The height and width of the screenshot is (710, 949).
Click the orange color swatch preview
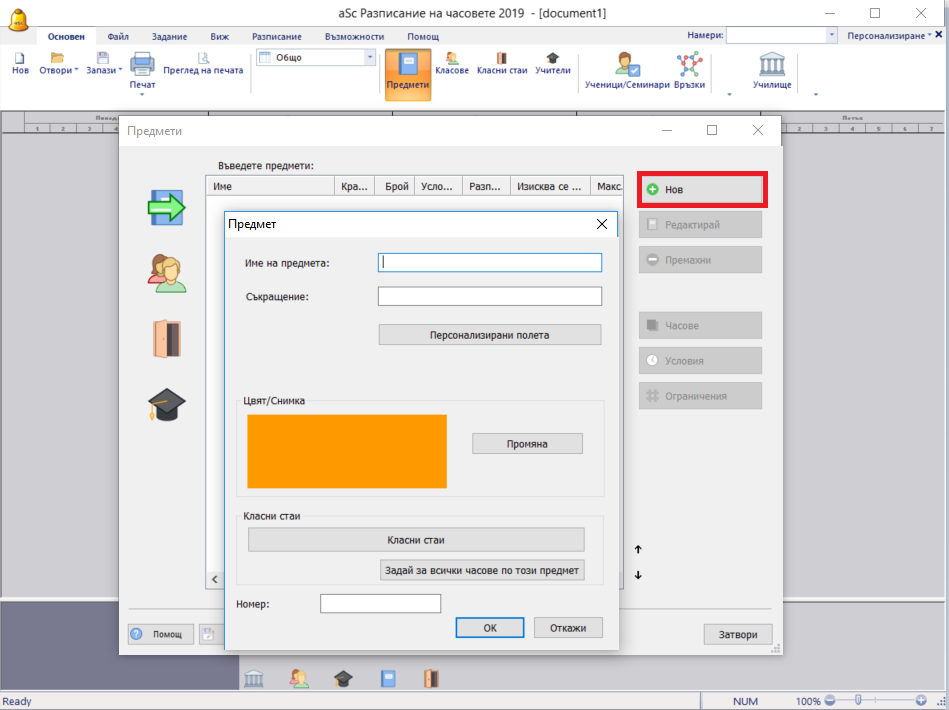tap(347, 451)
